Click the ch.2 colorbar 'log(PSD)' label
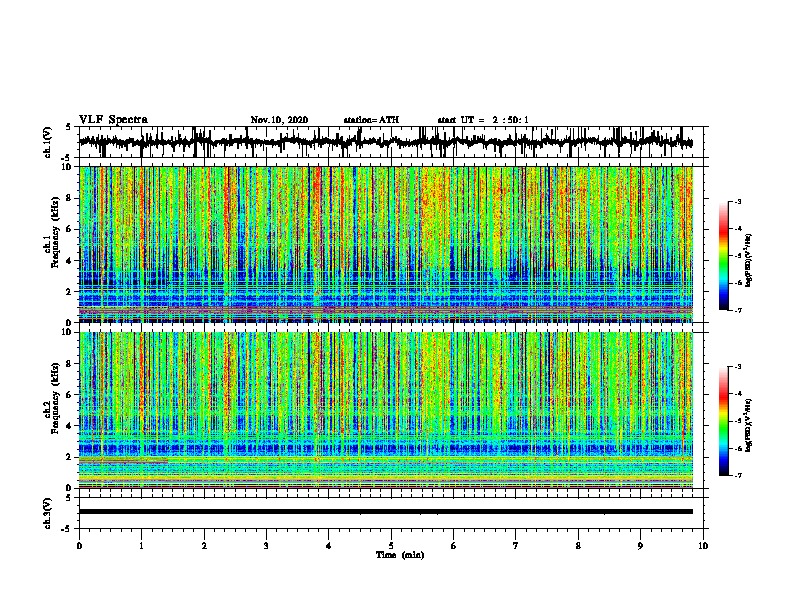 (x=749, y=425)
